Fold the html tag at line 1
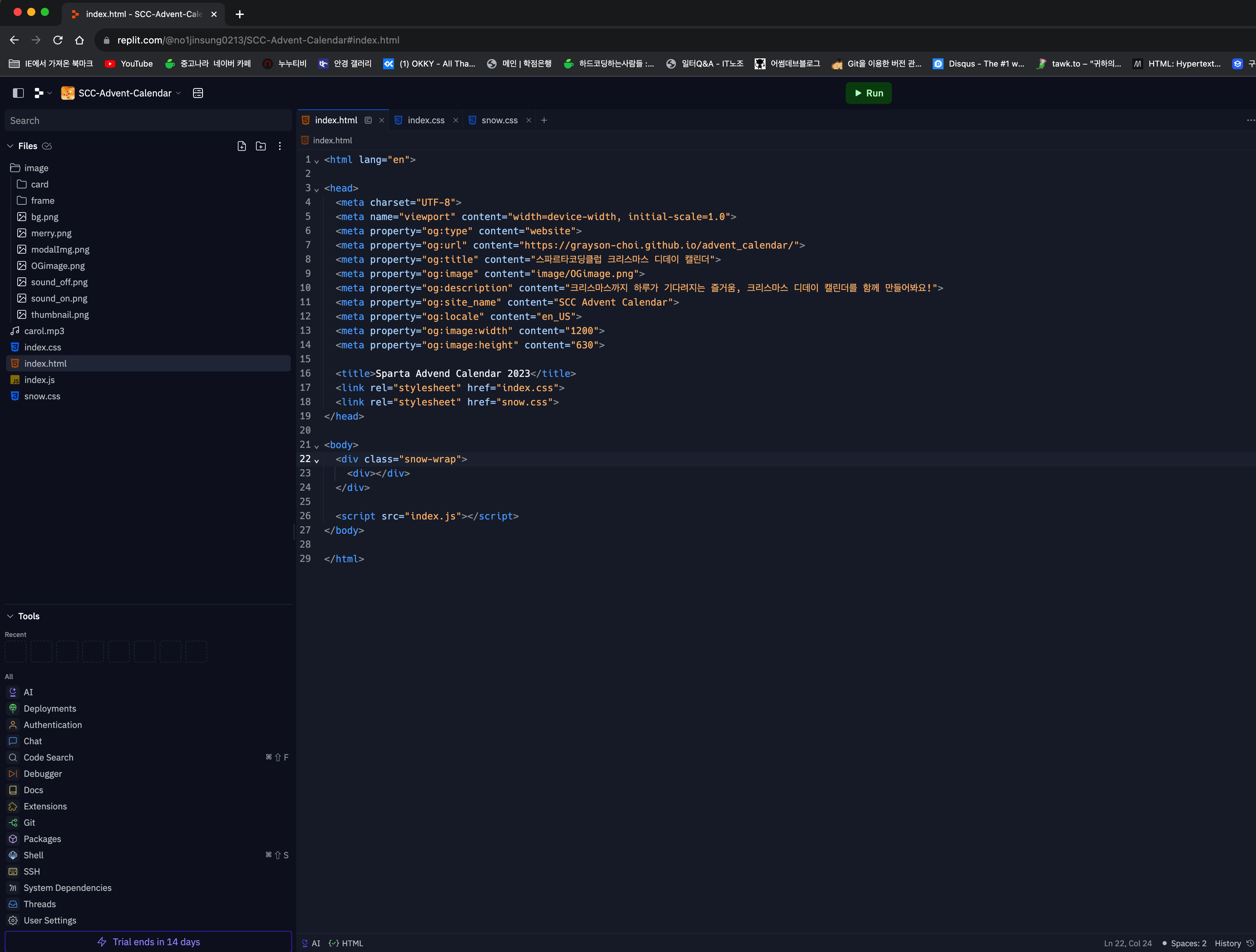 pyautogui.click(x=317, y=161)
